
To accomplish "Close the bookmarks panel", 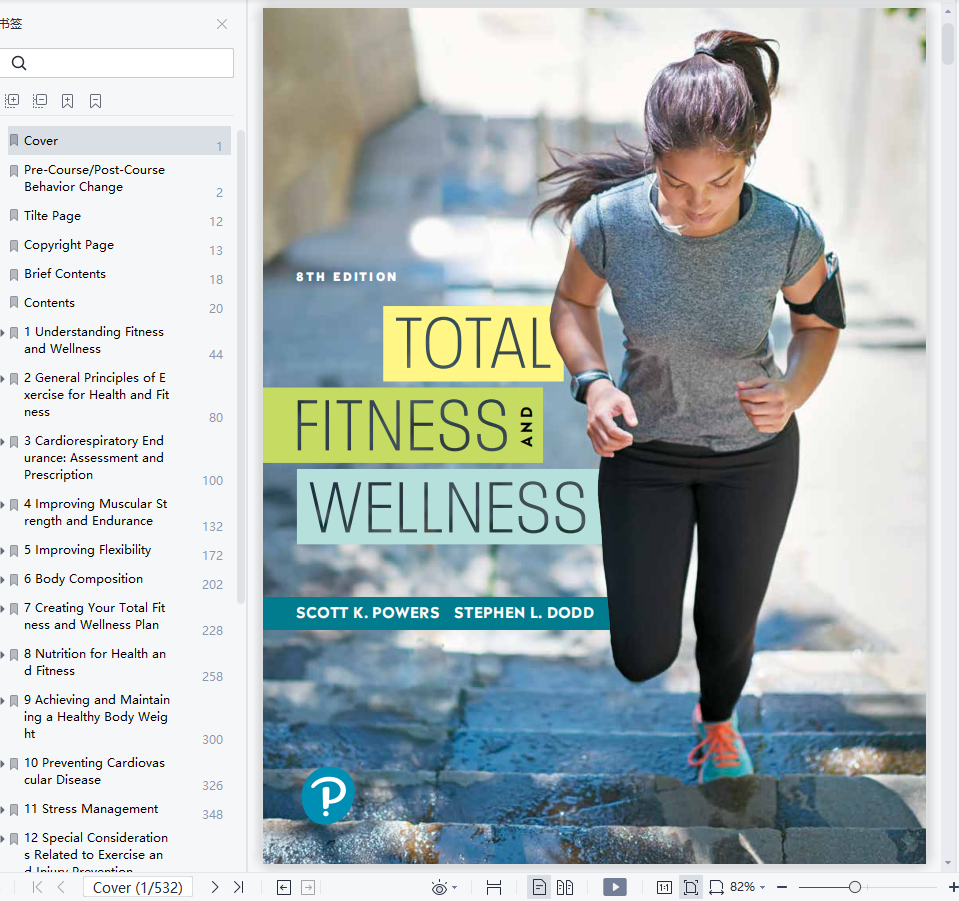I will 222,24.
